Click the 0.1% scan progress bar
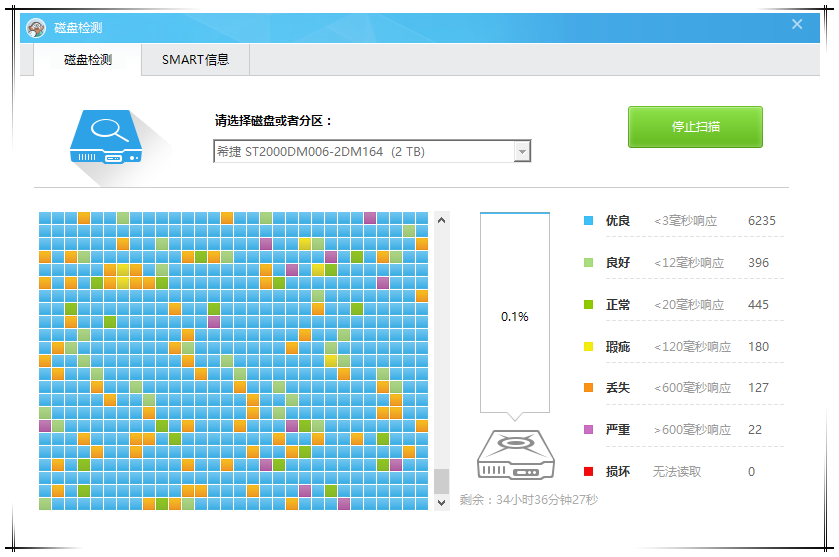 pos(514,314)
